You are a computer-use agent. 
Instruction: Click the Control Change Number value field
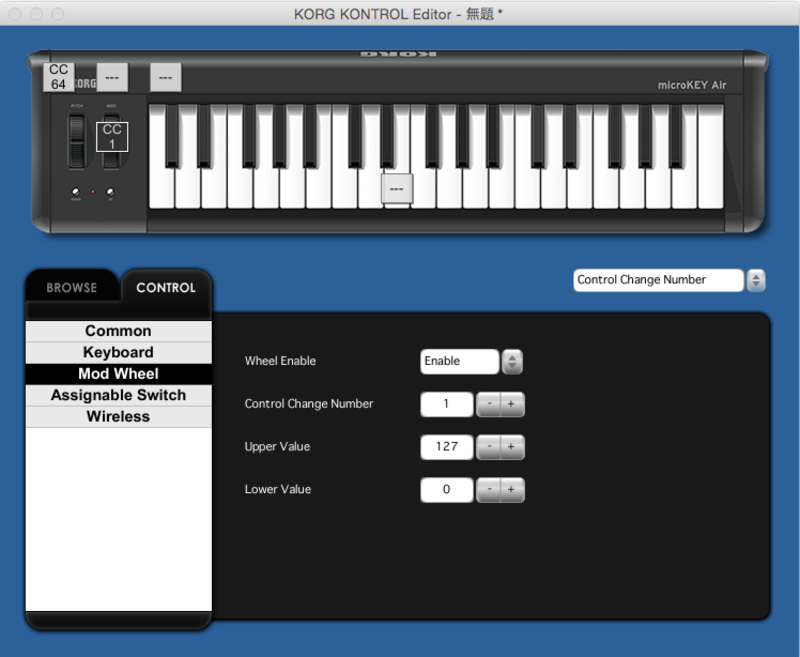coord(446,404)
